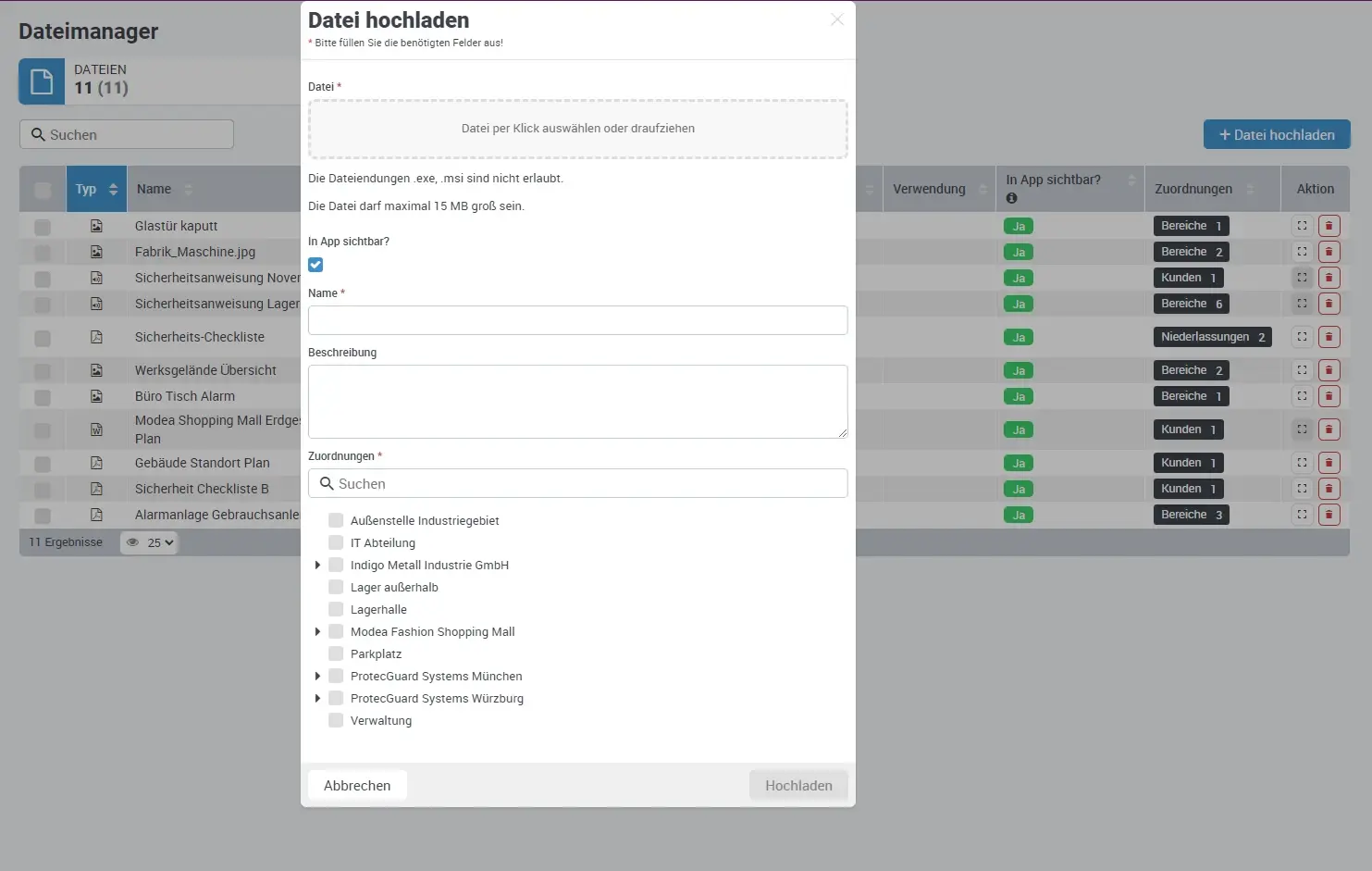Screen dimensions: 1372x871
Task: Click the "Abbrechen" button in the upload dialog
Action: pos(356,784)
